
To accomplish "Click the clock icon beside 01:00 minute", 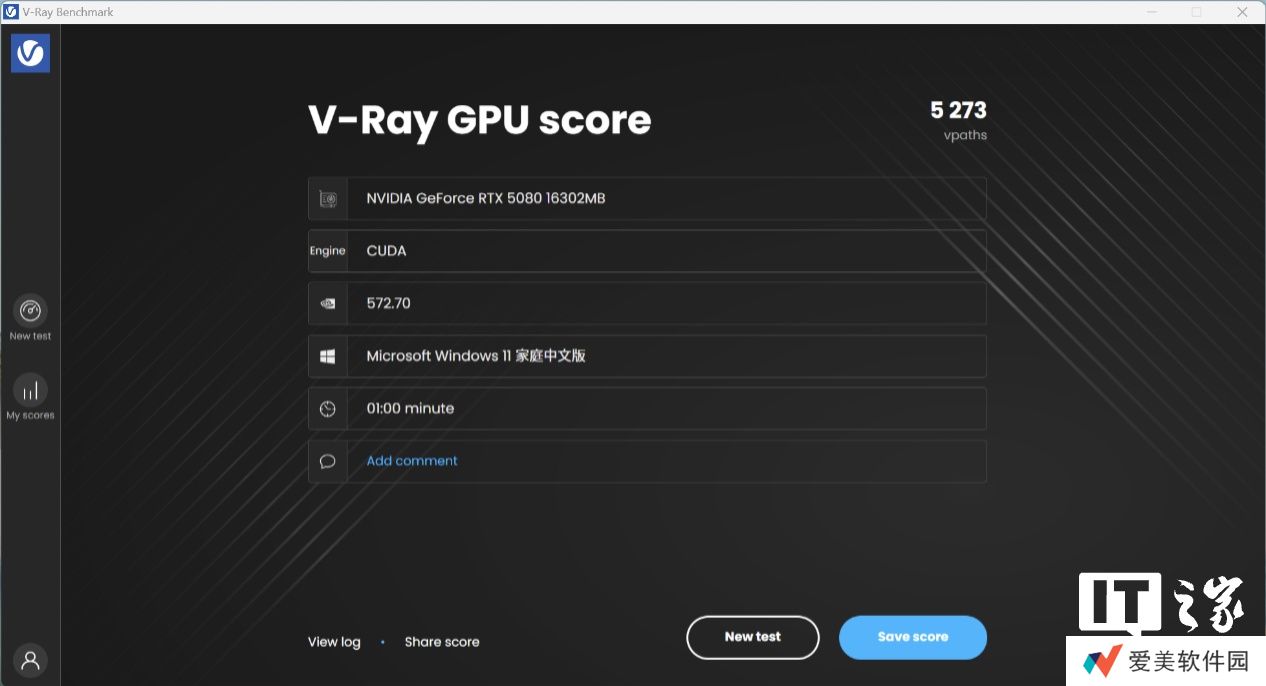I will pyautogui.click(x=328, y=409).
